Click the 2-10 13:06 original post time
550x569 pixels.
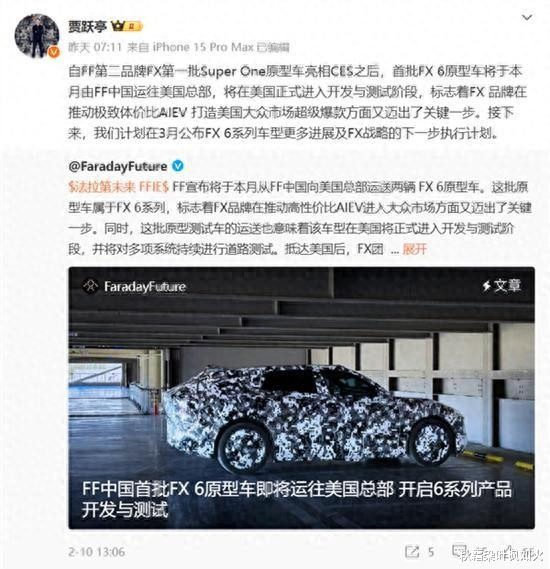pyautogui.click(x=97, y=552)
